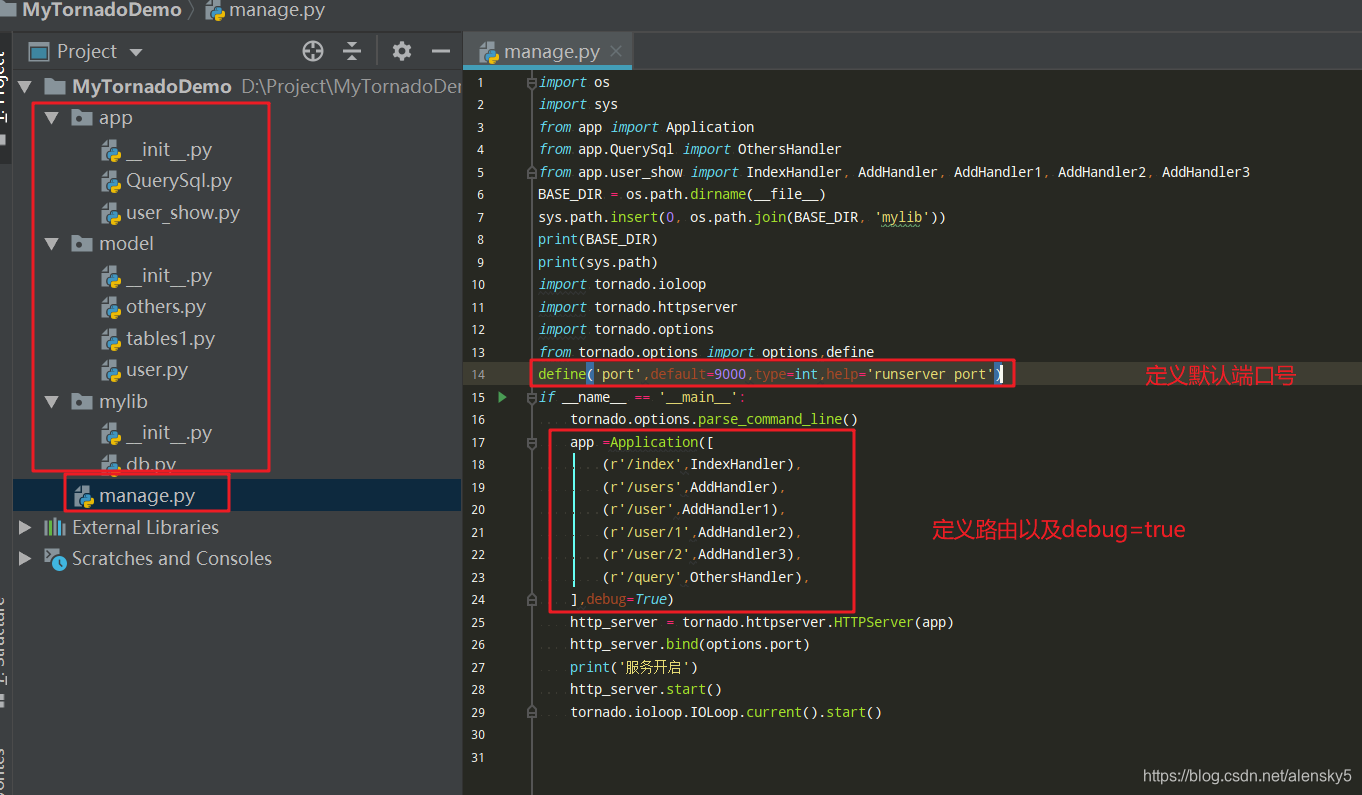Click IndexHandler in the /index route line

tap(738, 464)
